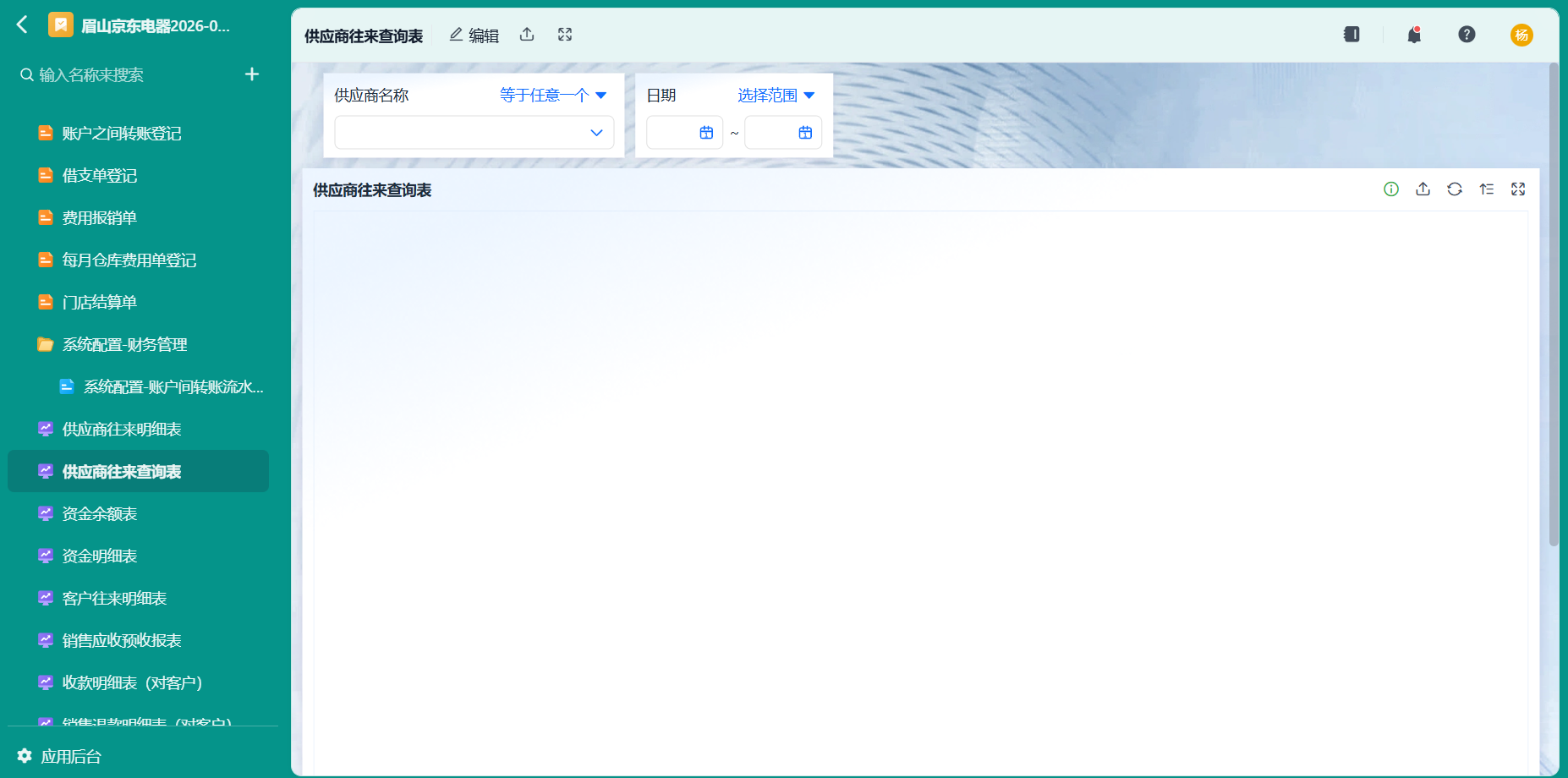Refresh the 供应商往来查询表 report
Image resolution: width=1568 pixels, height=778 pixels.
(x=1455, y=189)
